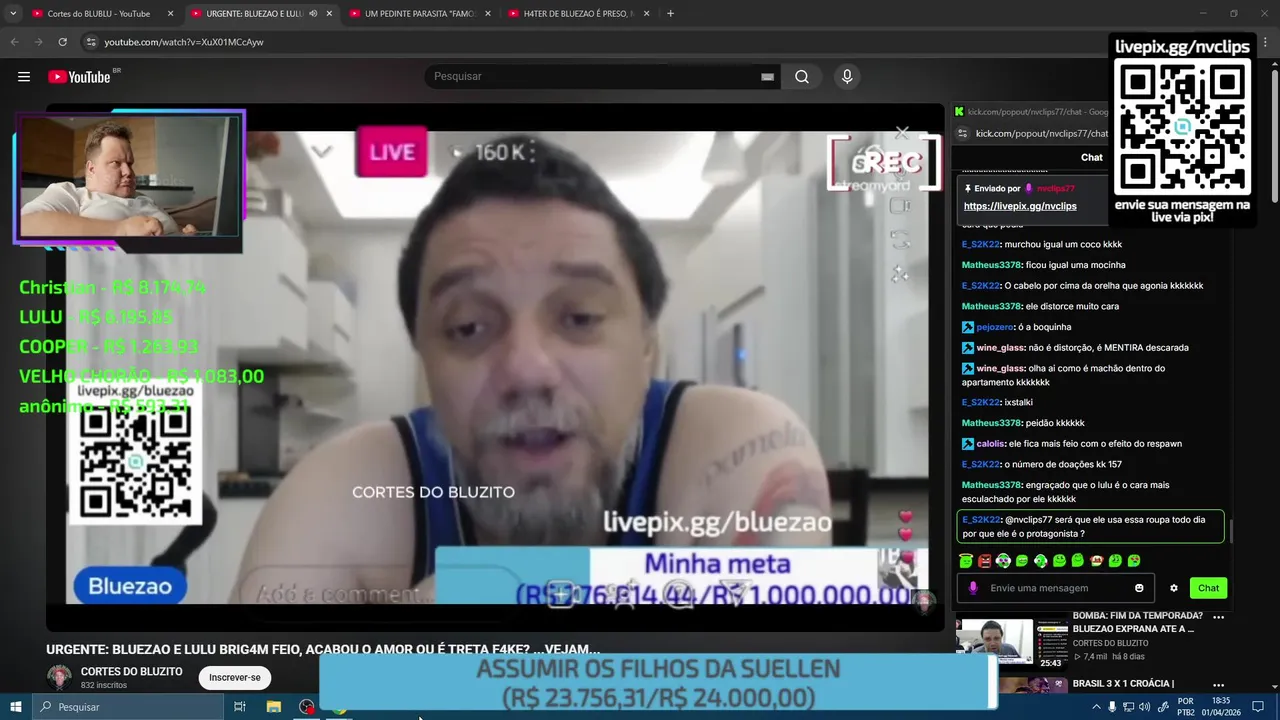Open the emoji picker in chat input
1280x720 pixels.
(x=1139, y=588)
